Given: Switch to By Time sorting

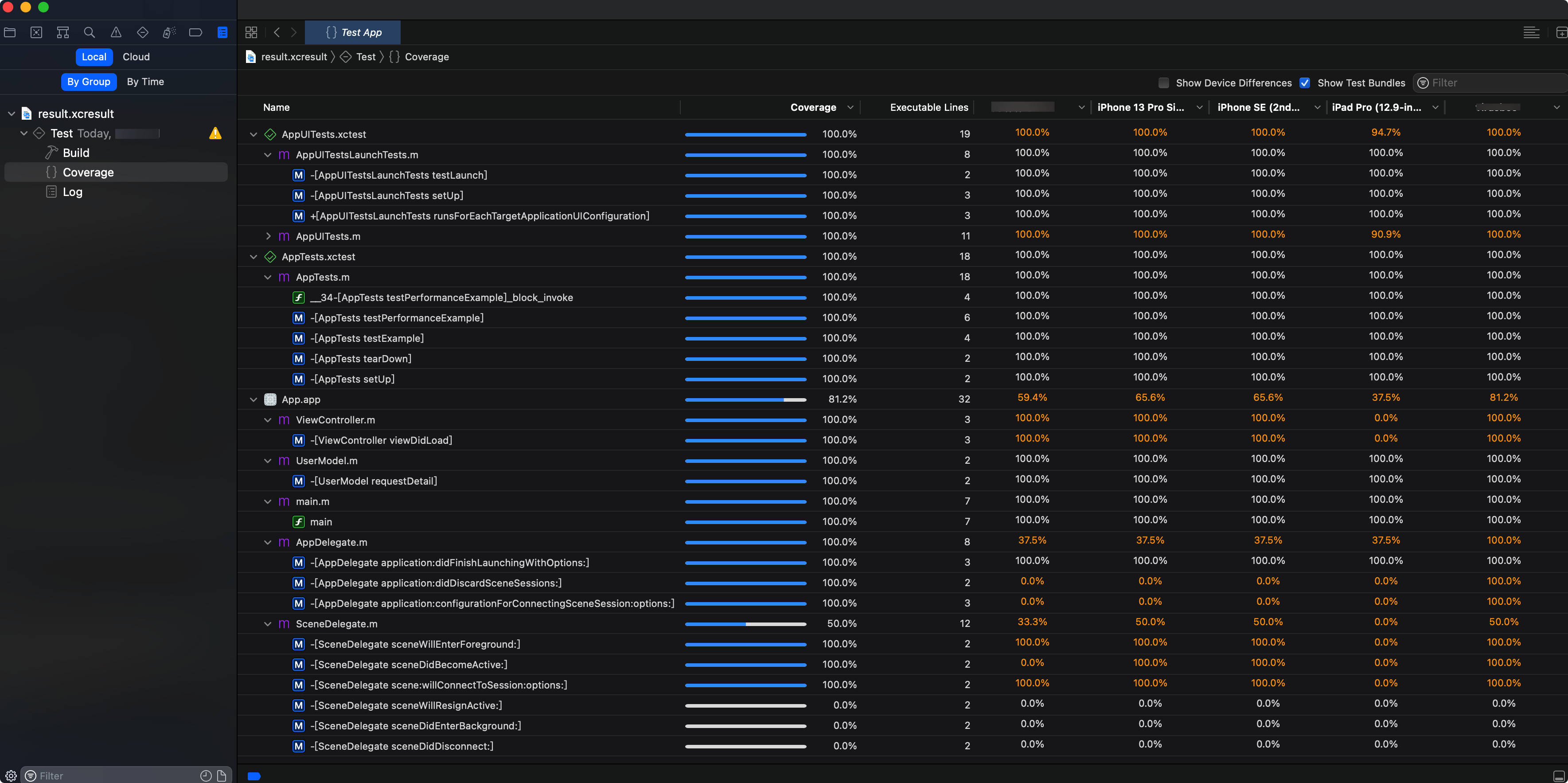Looking at the screenshot, I should [145, 82].
